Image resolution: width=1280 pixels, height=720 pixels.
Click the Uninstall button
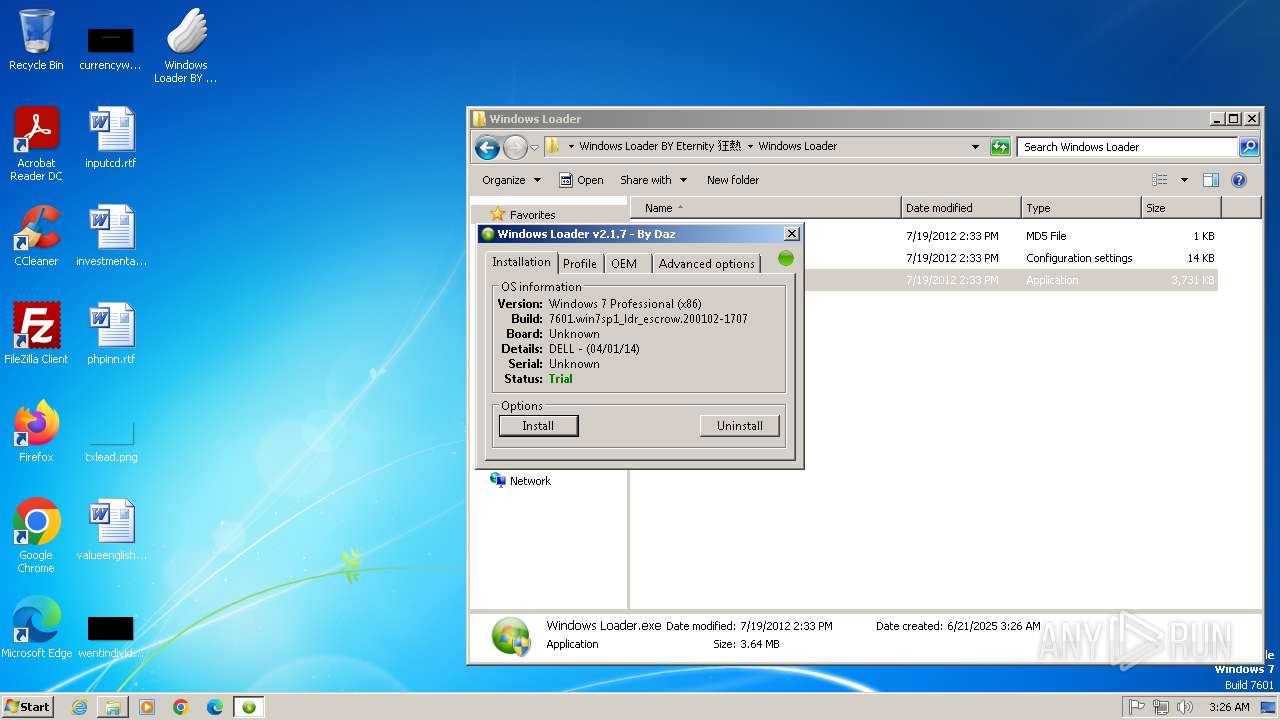740,426
